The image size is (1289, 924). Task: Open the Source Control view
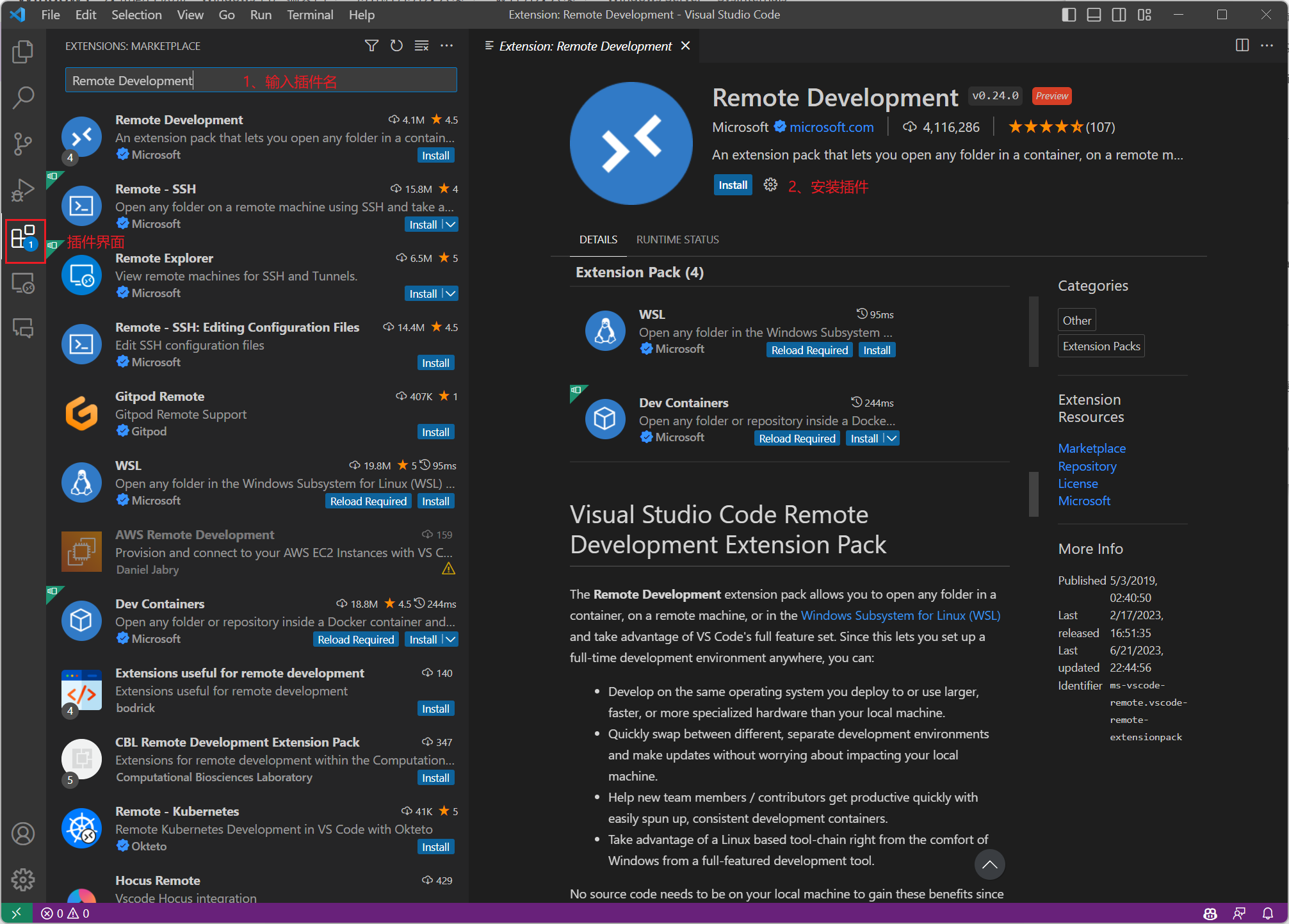pyautogui.click(x=23, y=143)
